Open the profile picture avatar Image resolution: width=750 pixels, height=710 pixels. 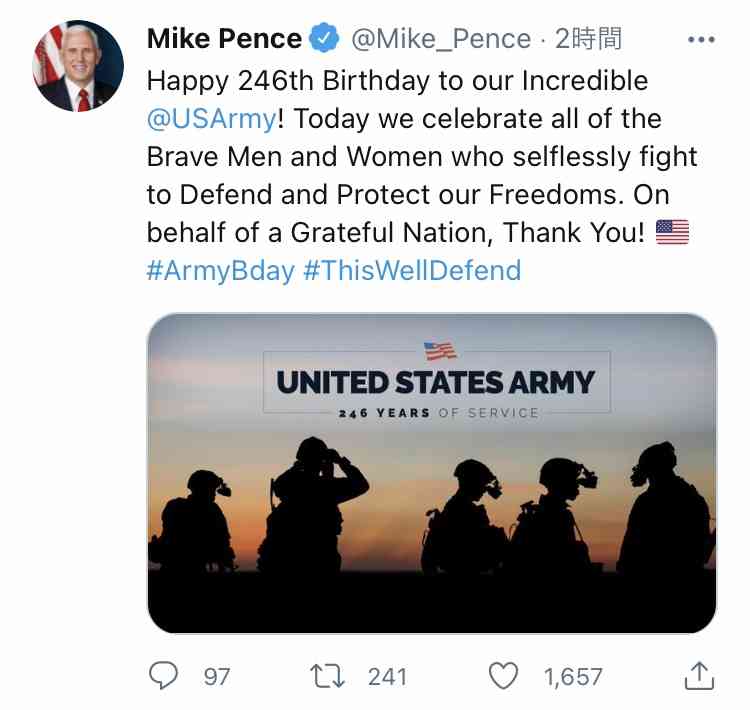[79, 65]
